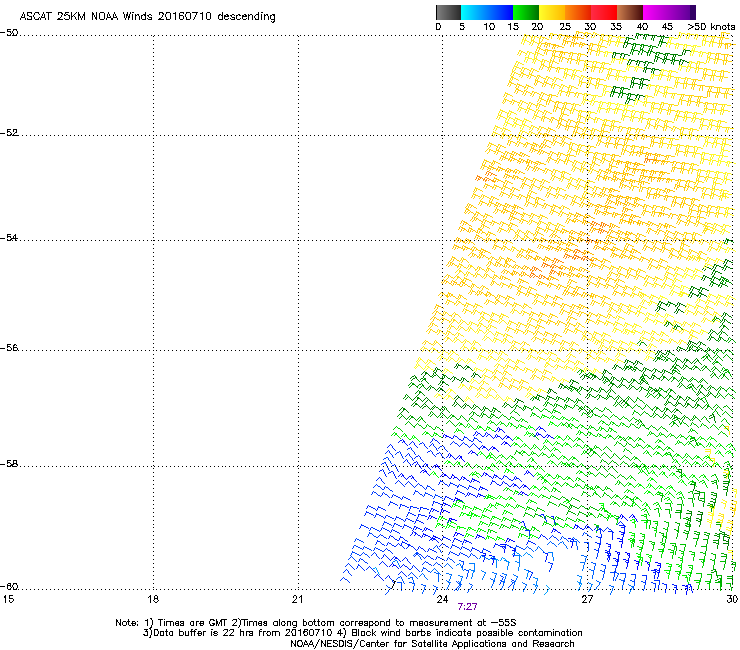The height and width of the screenshot is (650, 740).
Task: Click the legend label '10' knots
Action: click(x=489, y=27)
